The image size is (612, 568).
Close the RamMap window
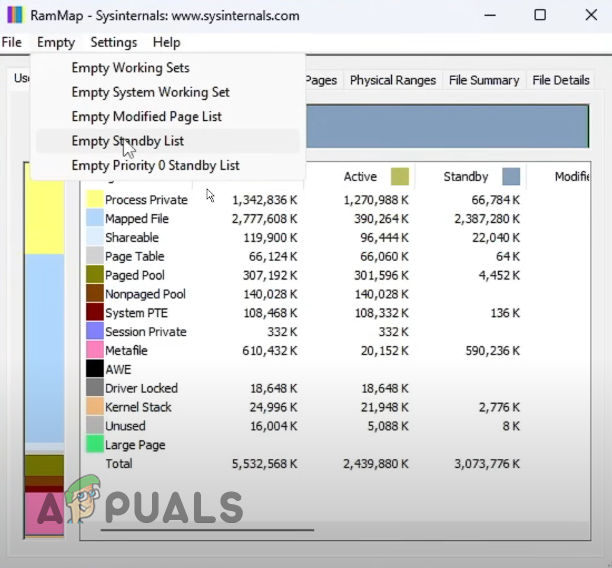tap(591, 15)
